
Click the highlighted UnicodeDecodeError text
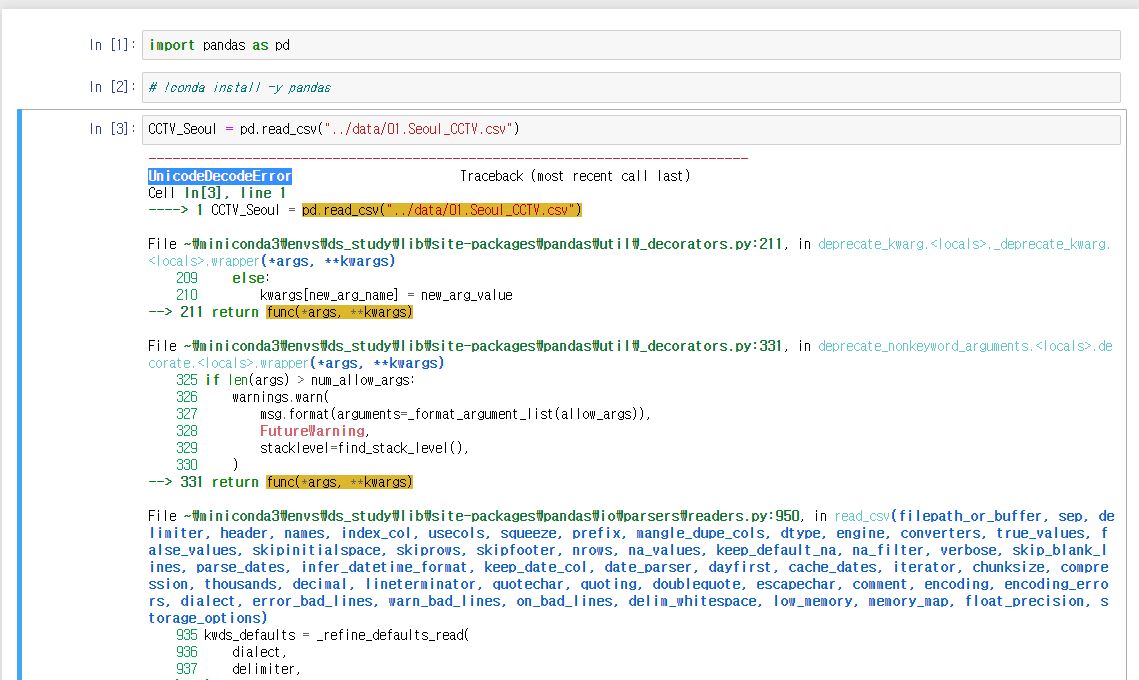click(x=220, y=176)
